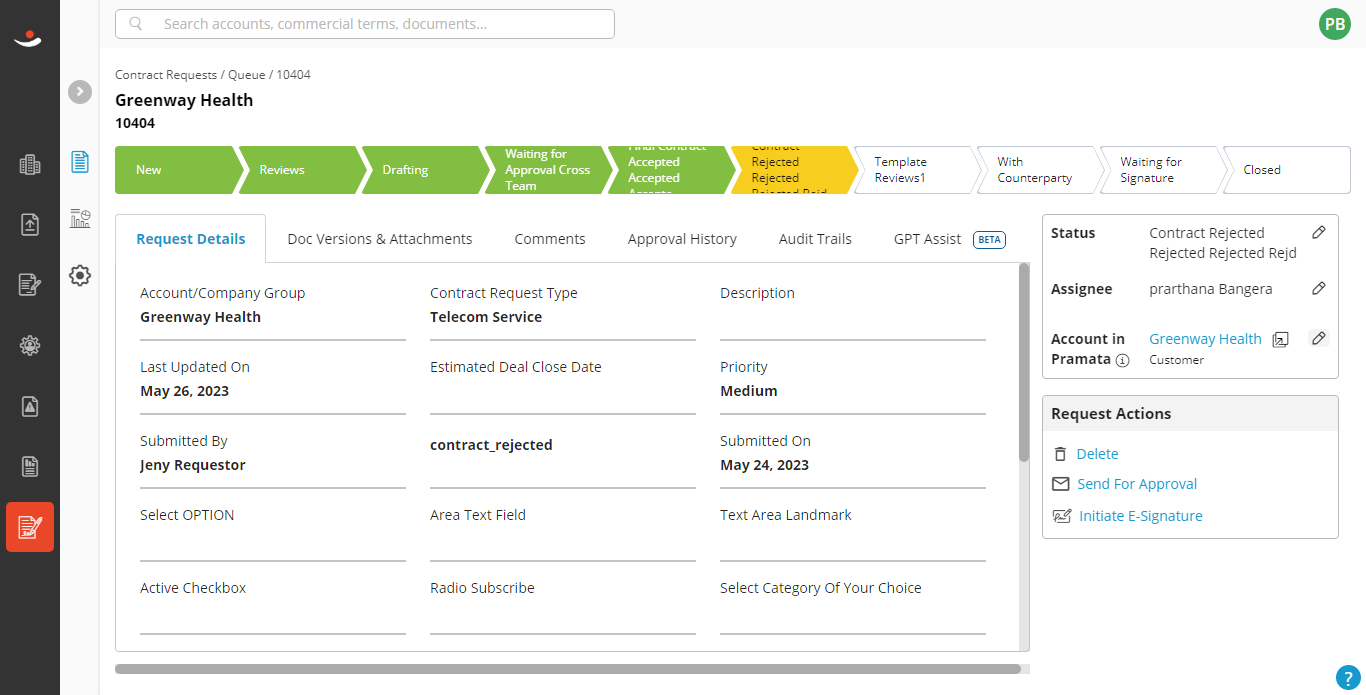Click the signature icon for E-Signature
Viewport: 1366px width, 695px height.
tap(1062, 516)
